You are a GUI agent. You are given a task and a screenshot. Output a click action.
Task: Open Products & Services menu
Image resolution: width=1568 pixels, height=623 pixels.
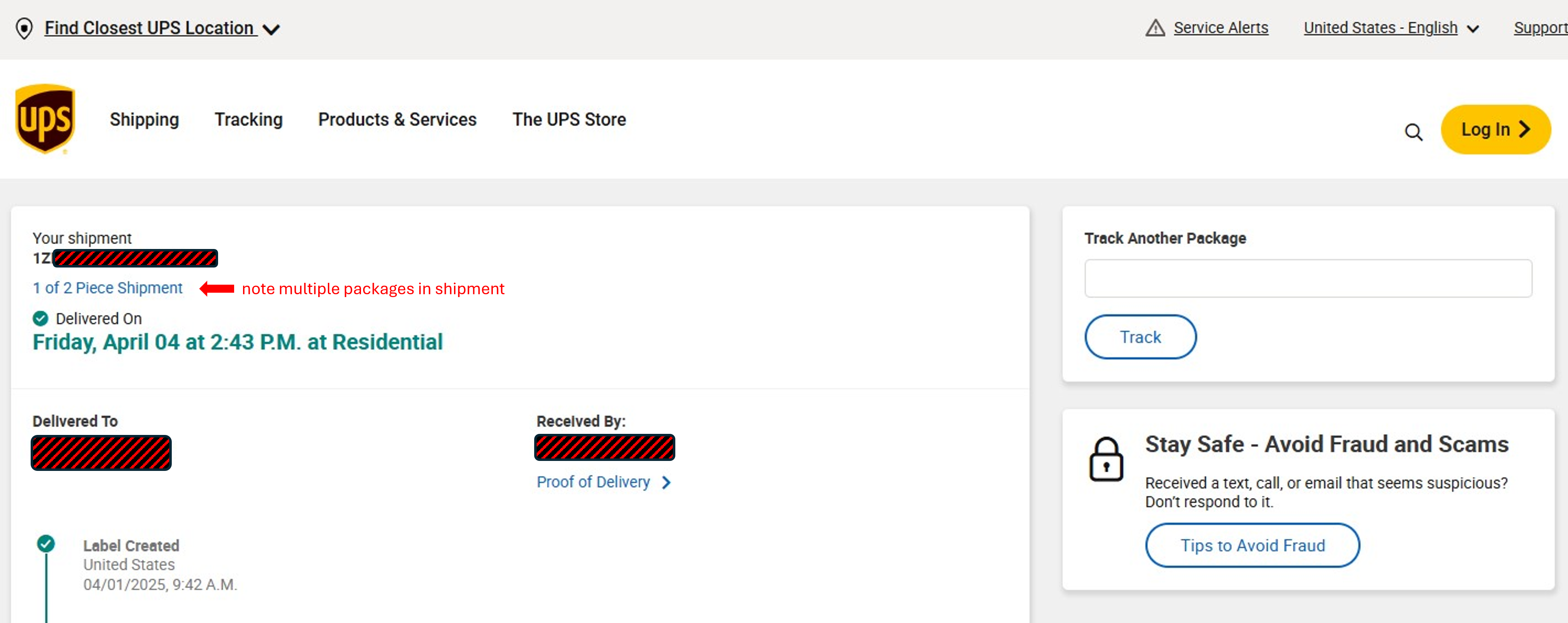click(397, 119)
